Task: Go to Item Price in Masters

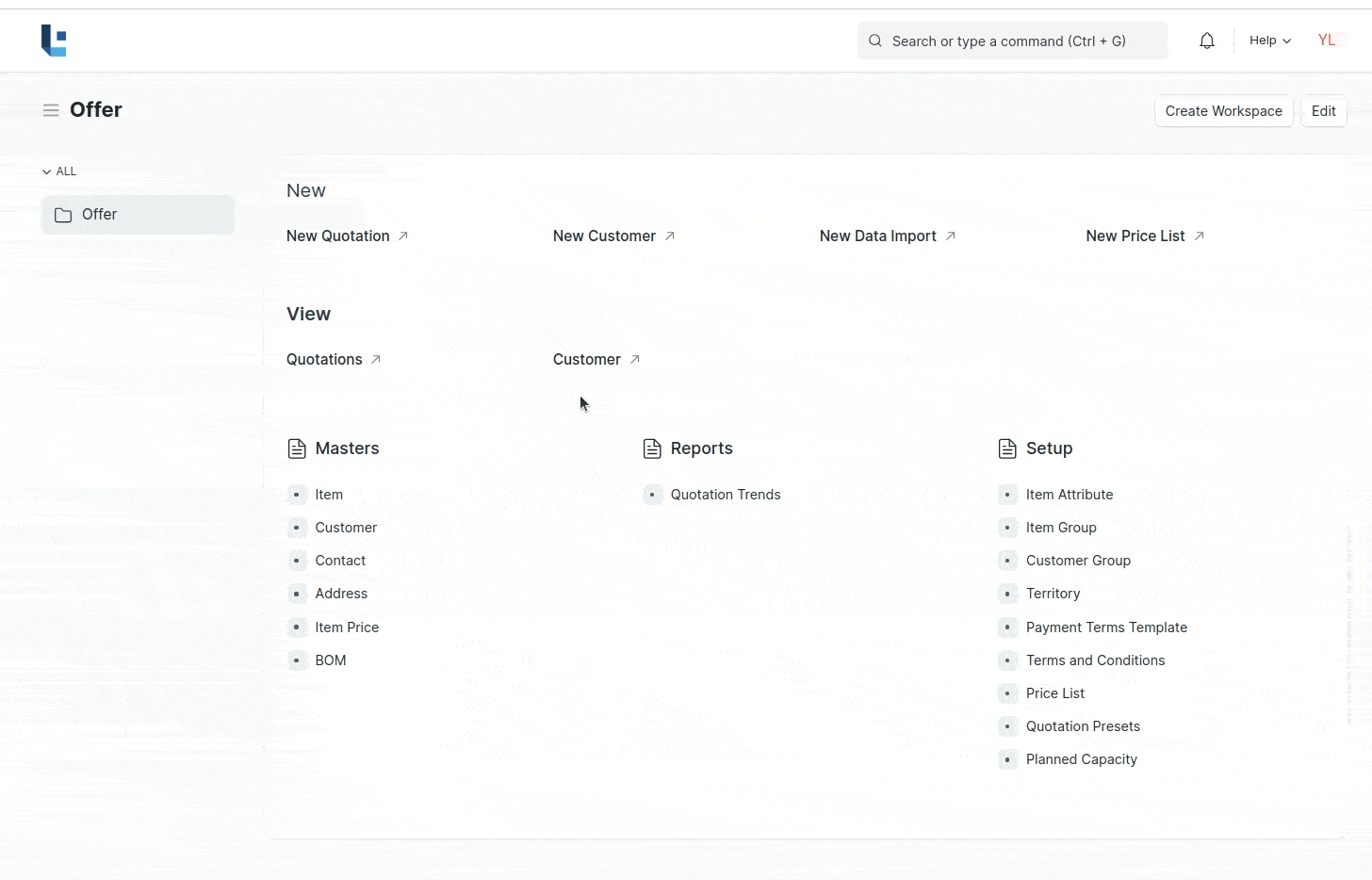Action: (347, 627)
